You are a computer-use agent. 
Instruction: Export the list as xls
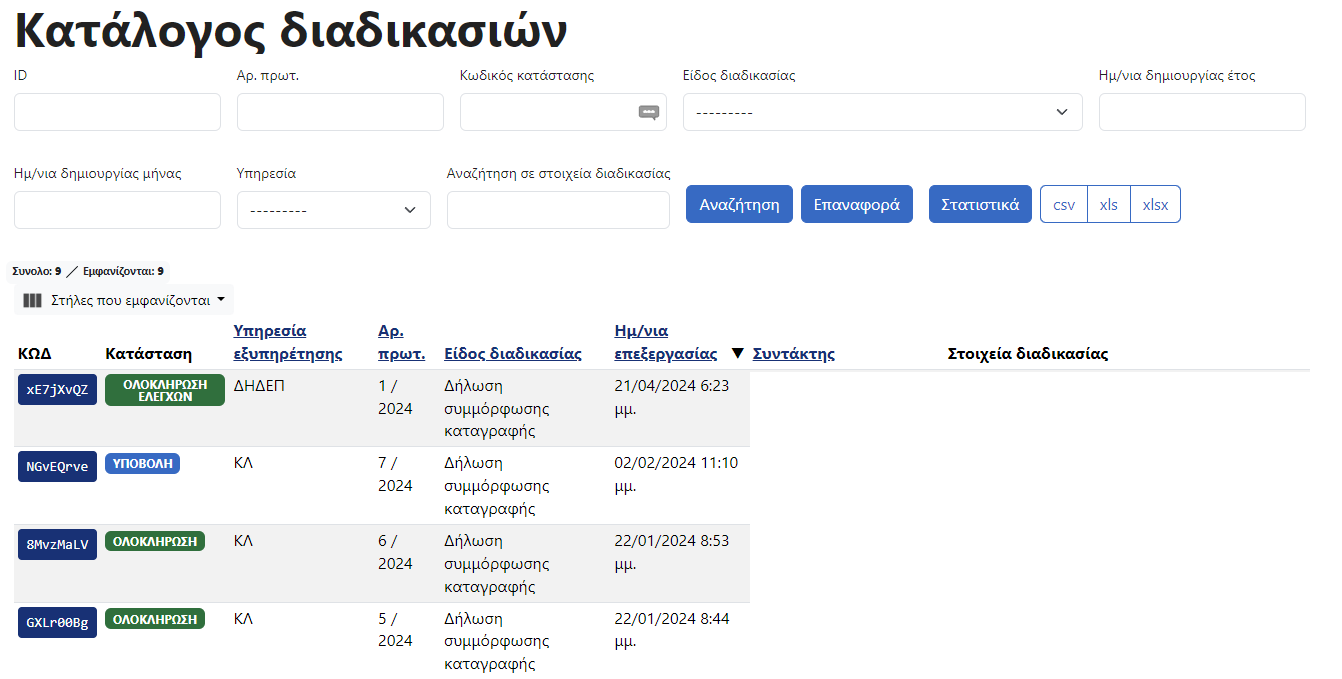pyautogui.click(x=1108, y=204)
